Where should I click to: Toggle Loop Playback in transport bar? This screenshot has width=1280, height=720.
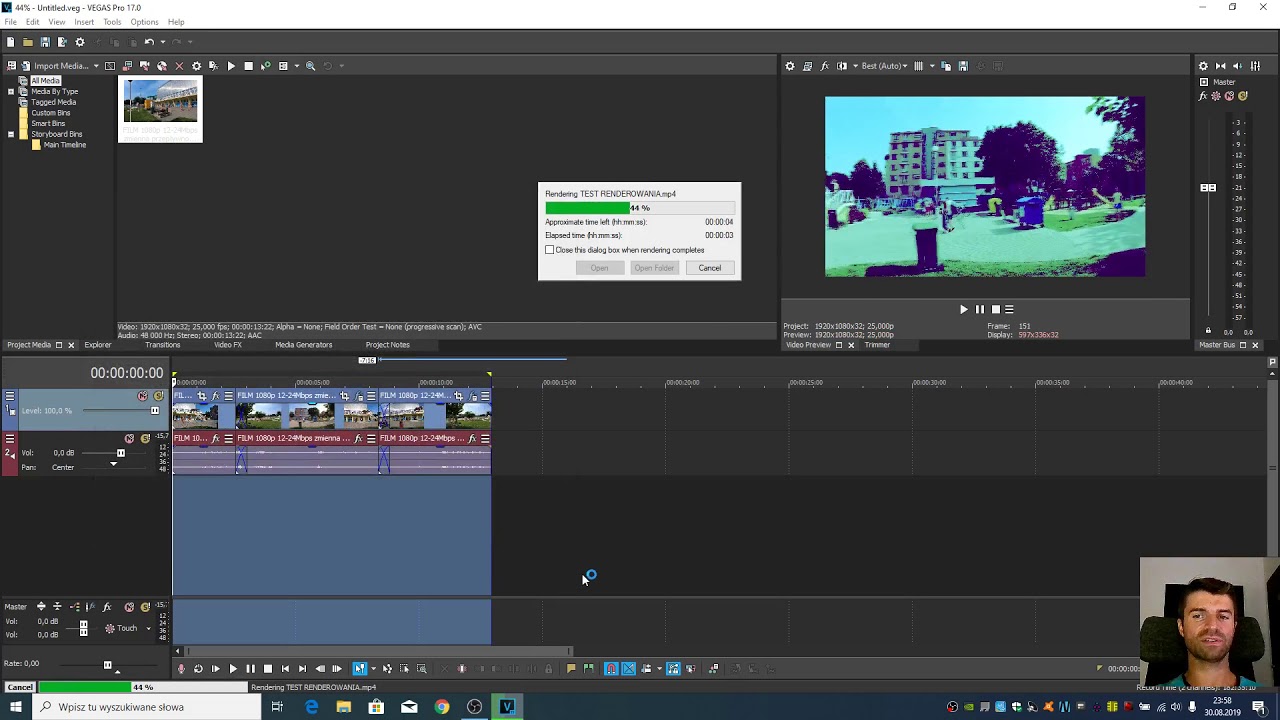point(198,669)
